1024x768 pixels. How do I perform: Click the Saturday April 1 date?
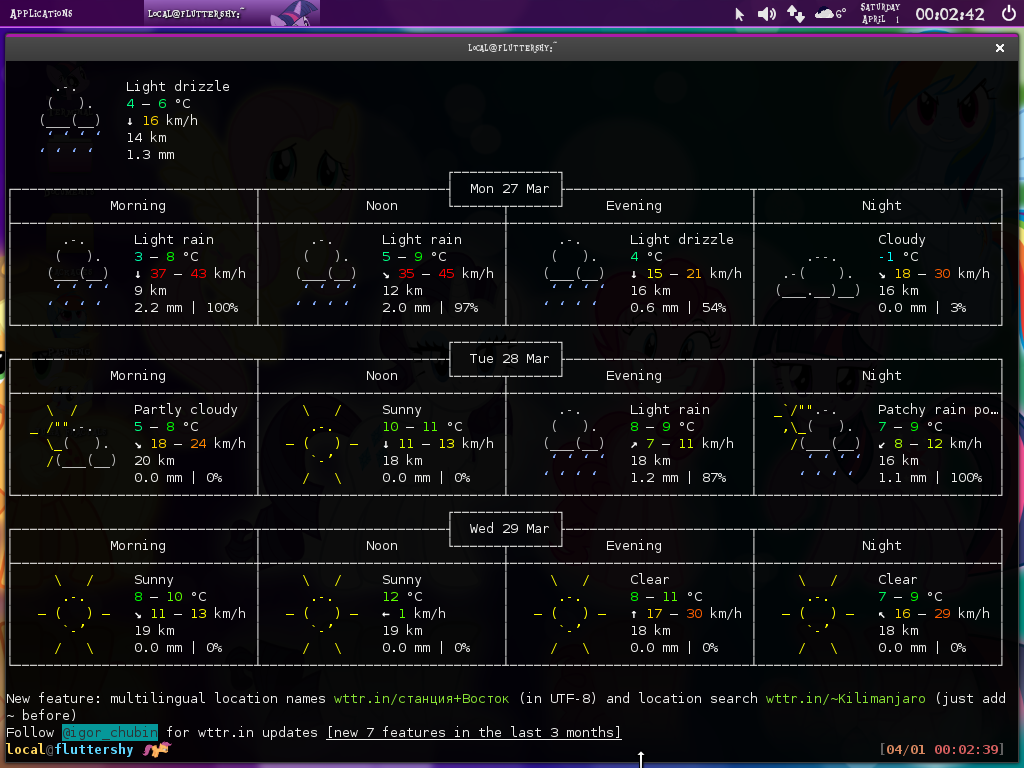pos(880,14)
